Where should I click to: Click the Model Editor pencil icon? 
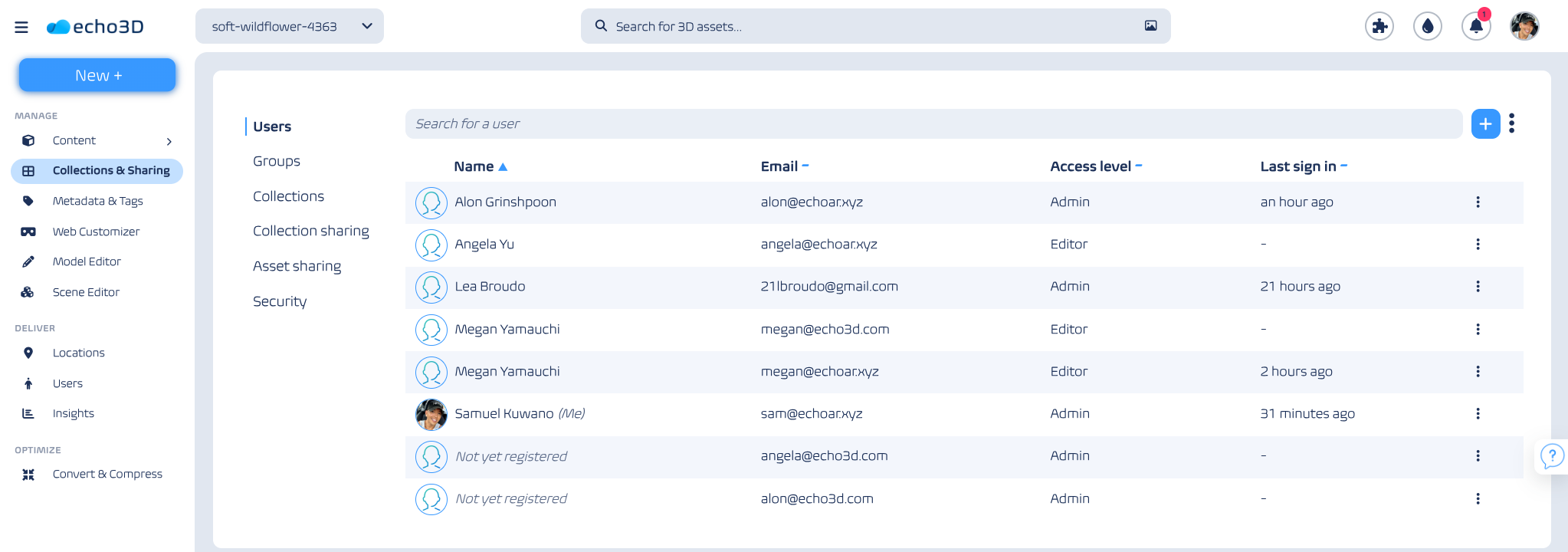pos(28,261)
